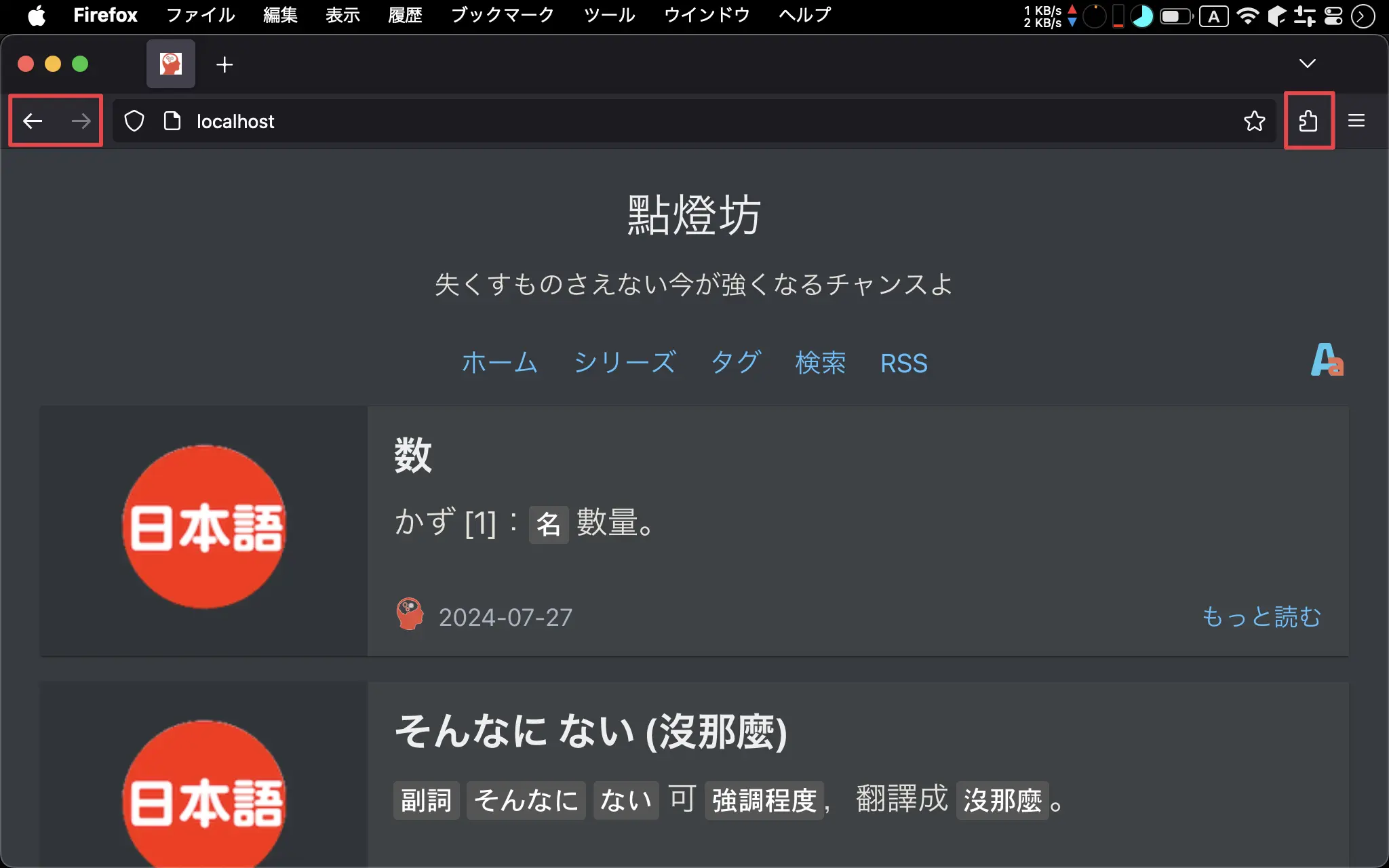Open the Firefox hamburger application menu

tap(1356, 121)
